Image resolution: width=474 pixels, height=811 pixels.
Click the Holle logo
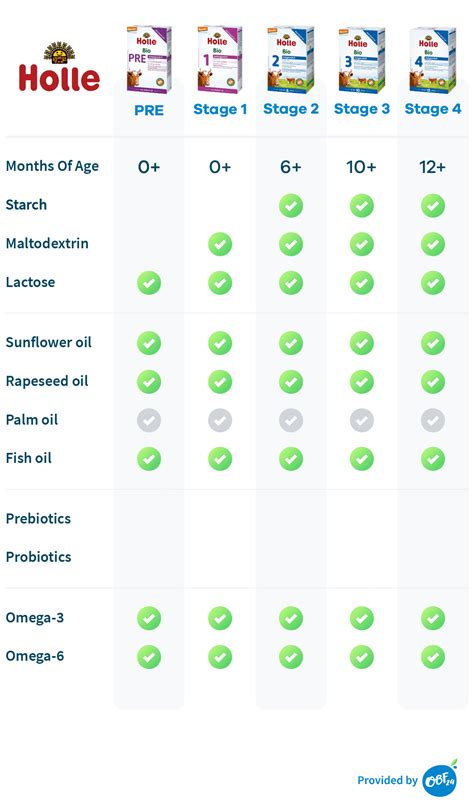pos(59,67)
